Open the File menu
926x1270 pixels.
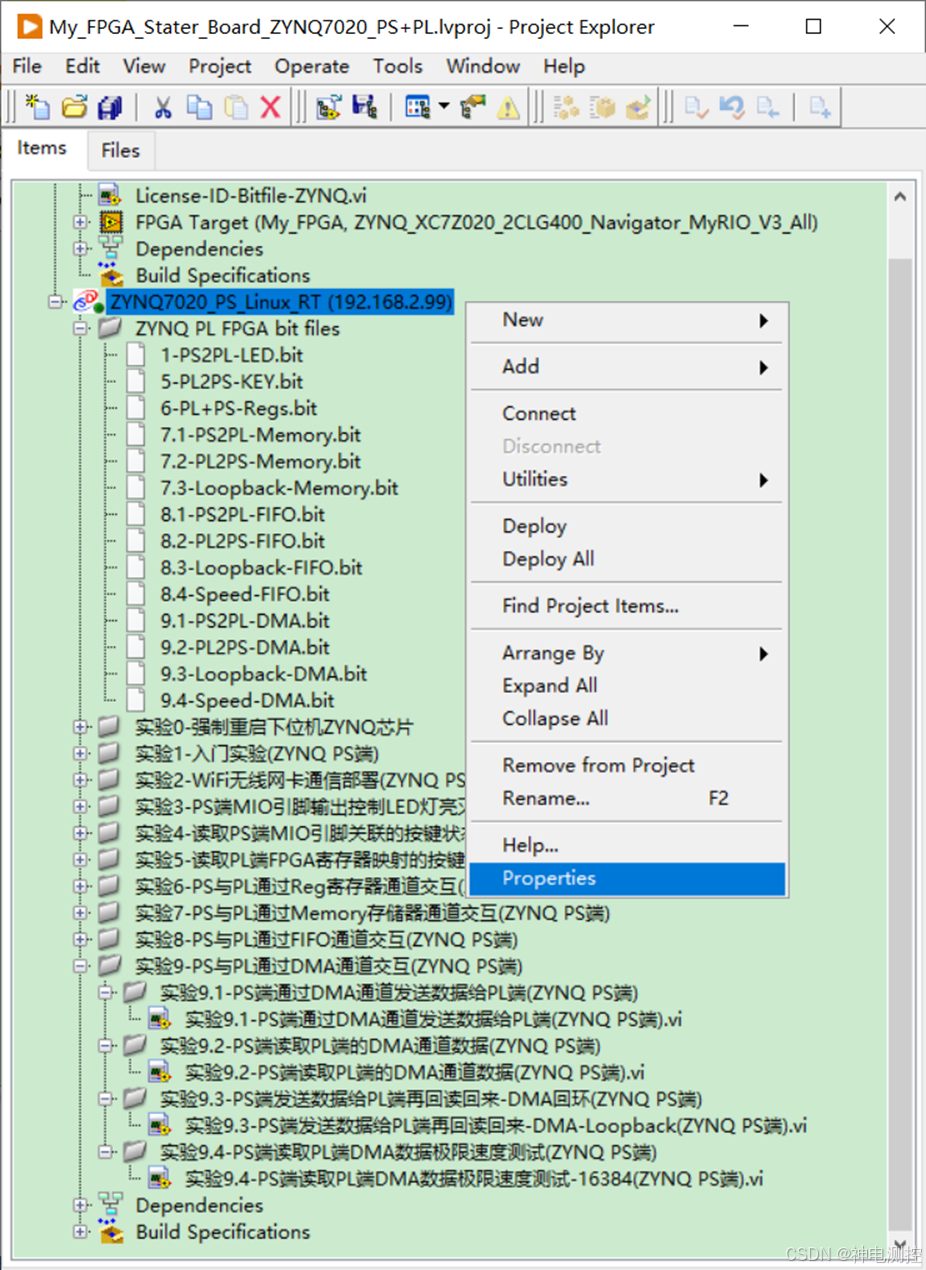point(27,66)
